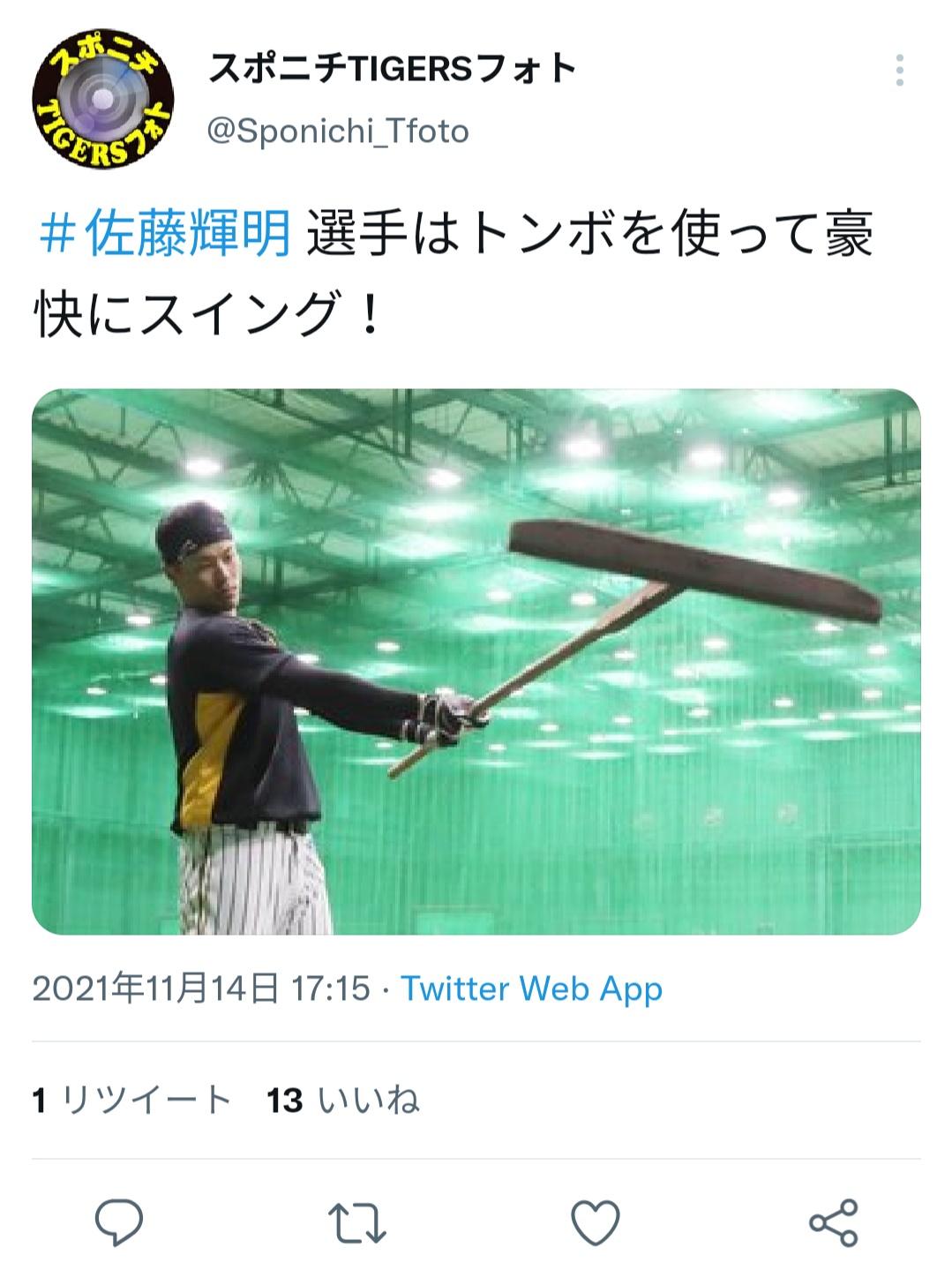This screenshot has height=1270, width=952.
Task: Click the number 1 in retweet count
Action: [x=40, y=1101]
